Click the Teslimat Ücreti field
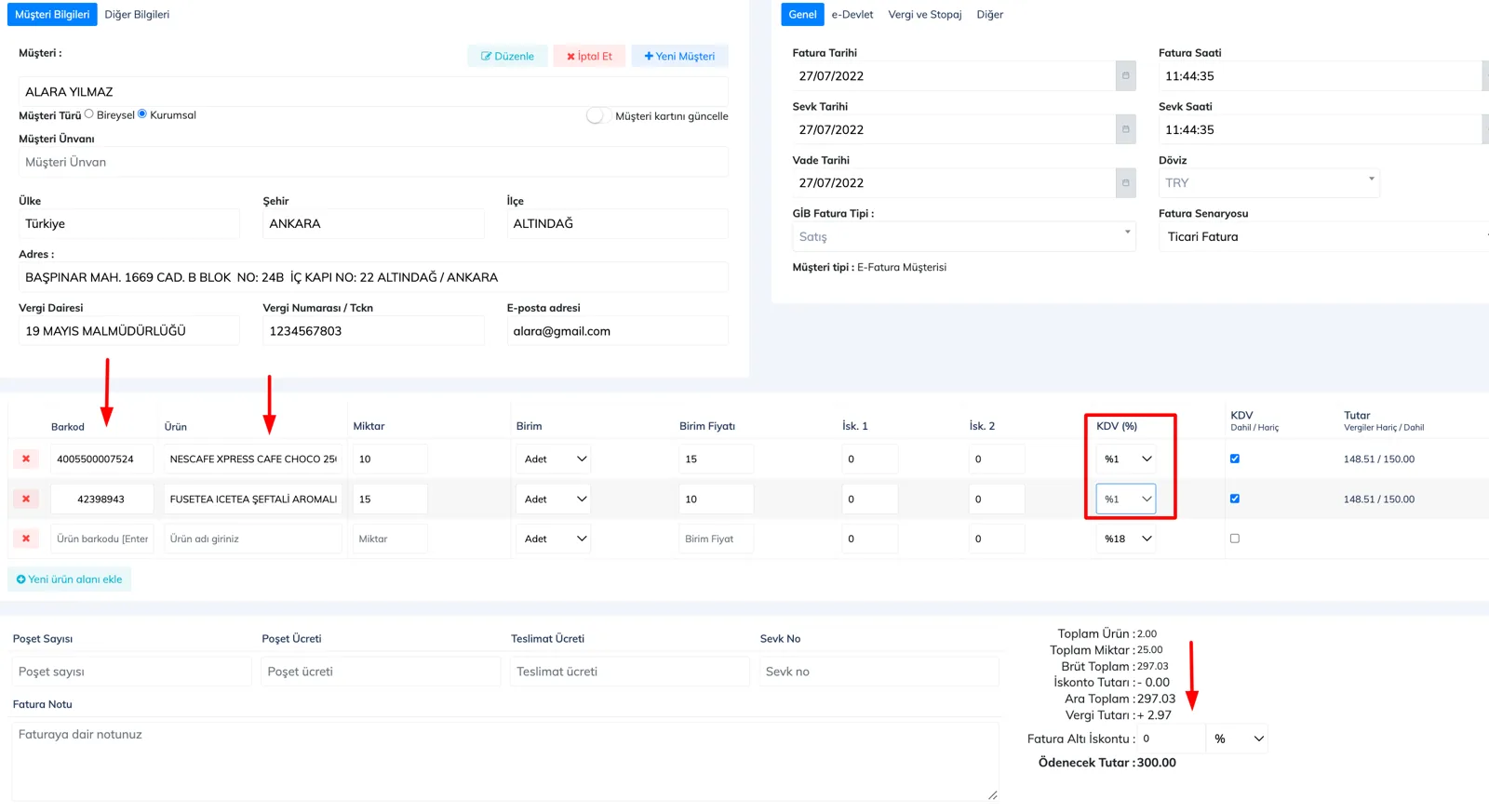The width and height of the screenshot is (1489, 812). coord(630,672)
